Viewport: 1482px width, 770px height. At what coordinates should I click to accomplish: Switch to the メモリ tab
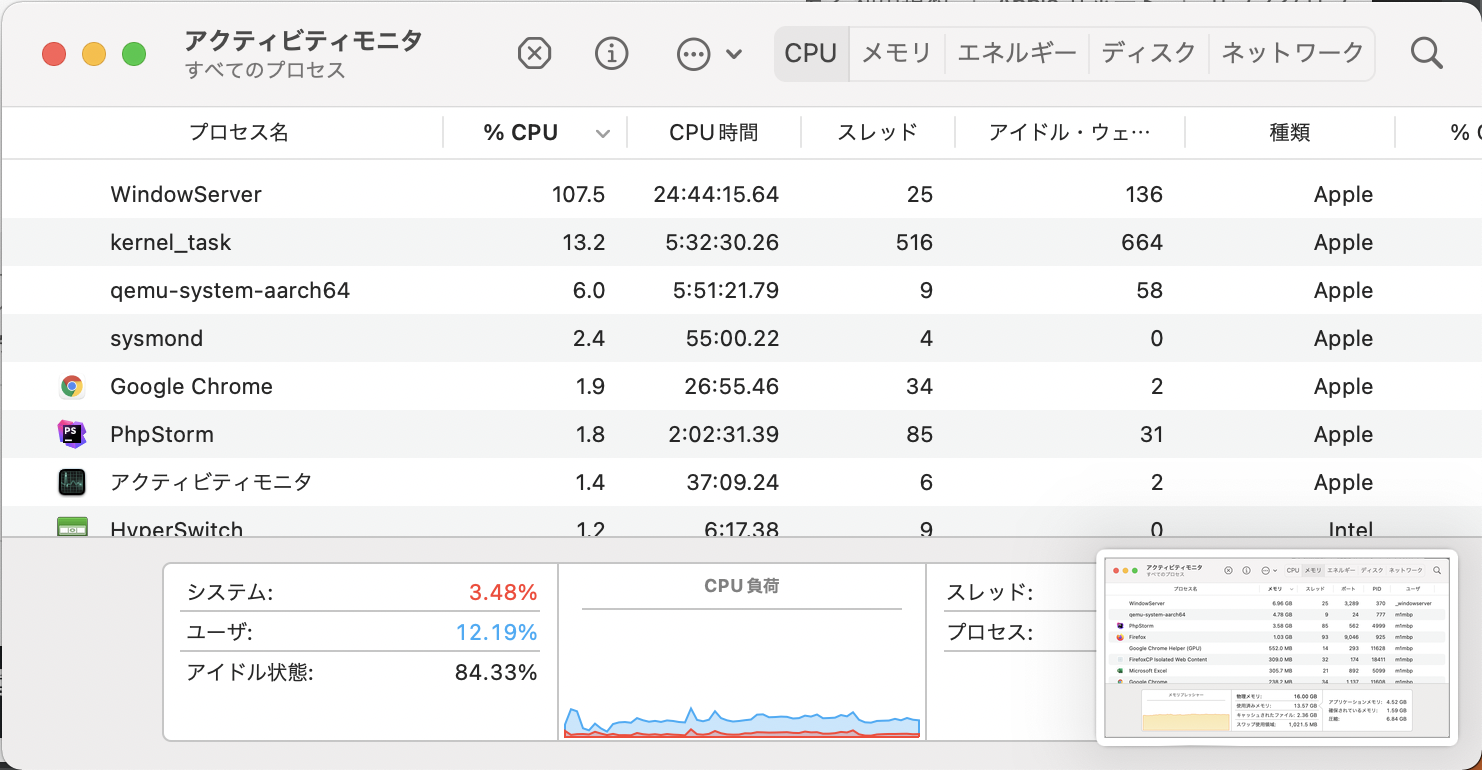coord(896,53)
